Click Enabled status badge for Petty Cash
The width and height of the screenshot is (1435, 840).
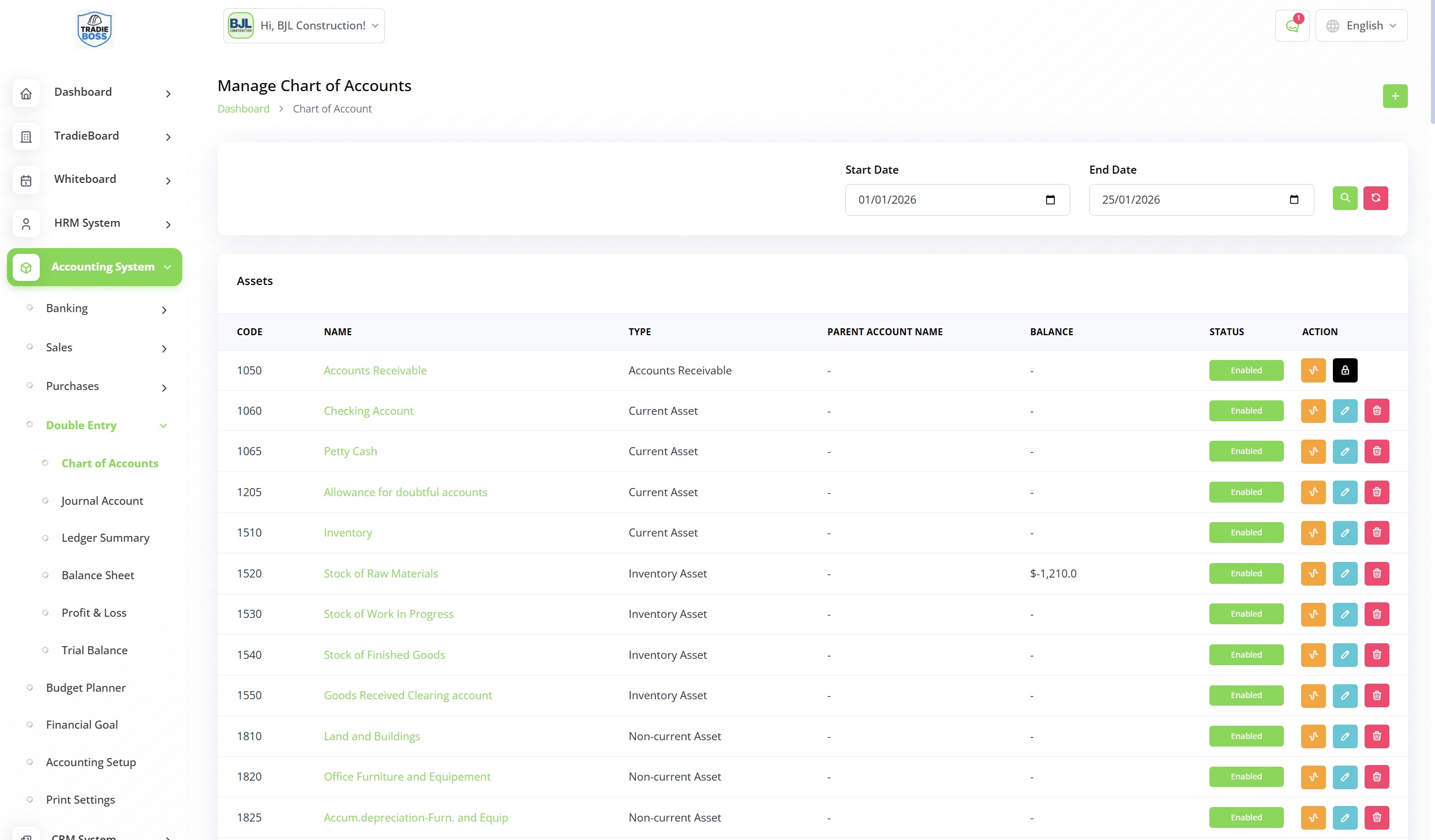coord(1246,451)
